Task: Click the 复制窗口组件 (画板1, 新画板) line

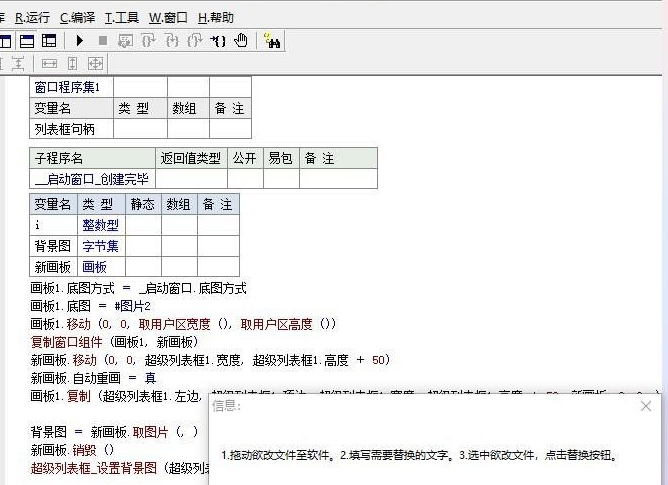Action: pyautogui.click(x=115, y=342)
